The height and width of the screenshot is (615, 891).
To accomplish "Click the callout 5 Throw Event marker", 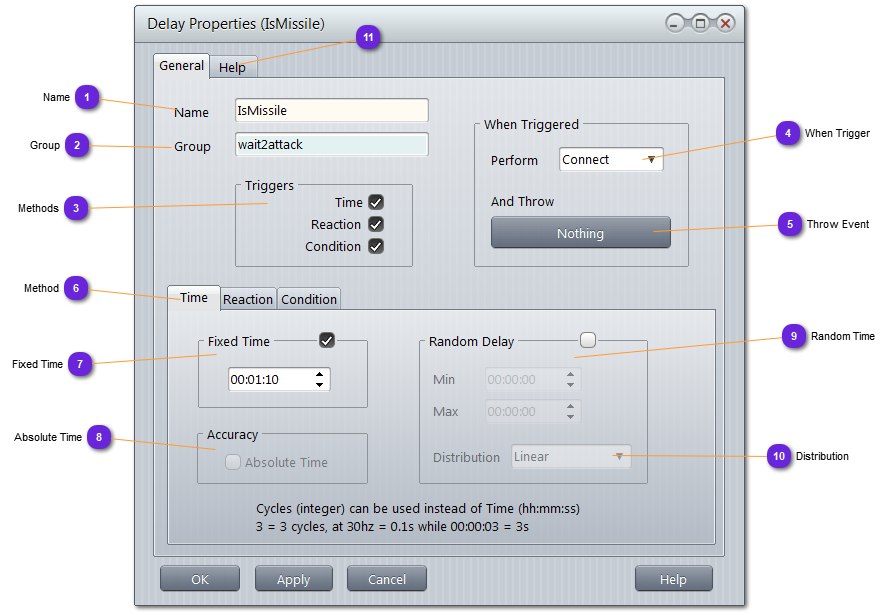I will [790, 225].
